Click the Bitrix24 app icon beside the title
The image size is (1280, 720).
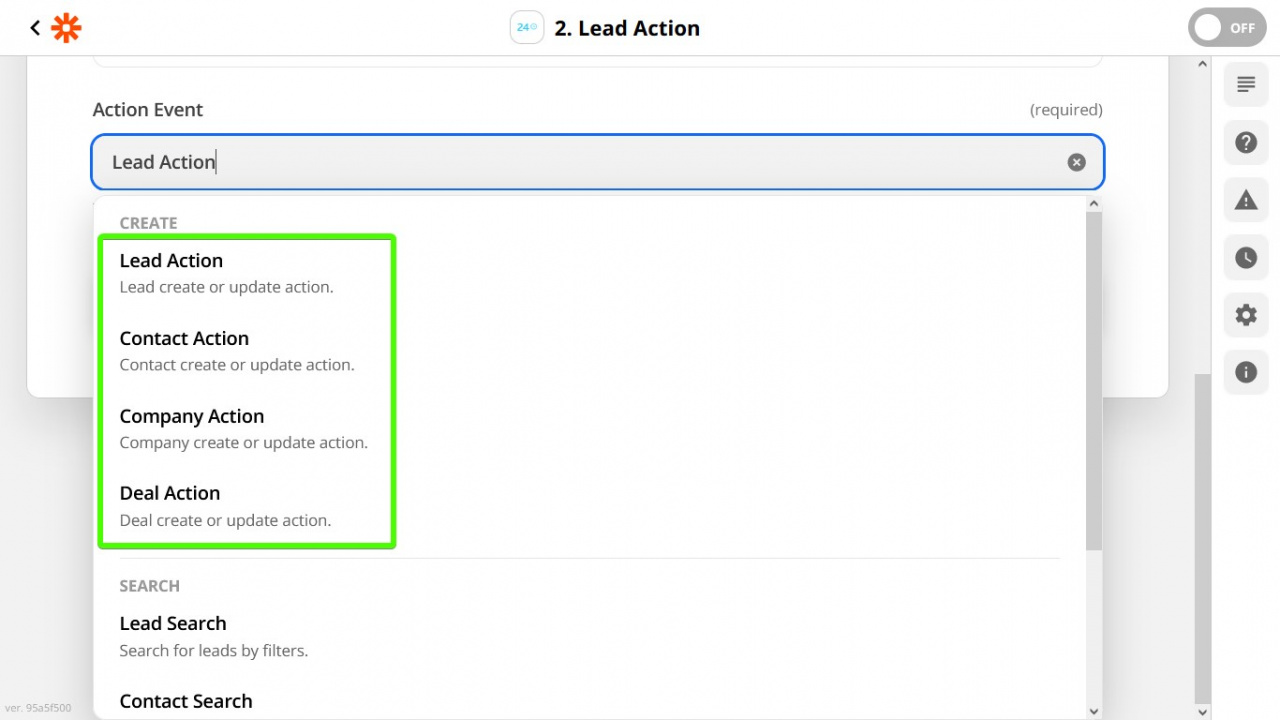tap(527, 28)
